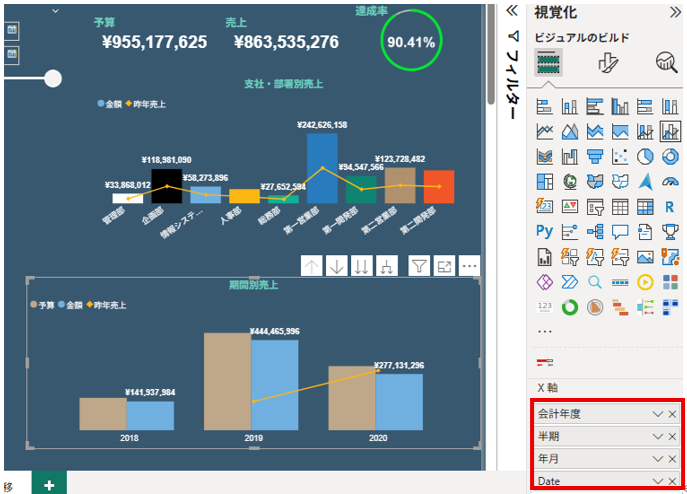Open the ビジュアルのビルド build tab
687x494 pixels.
point(548,63)
